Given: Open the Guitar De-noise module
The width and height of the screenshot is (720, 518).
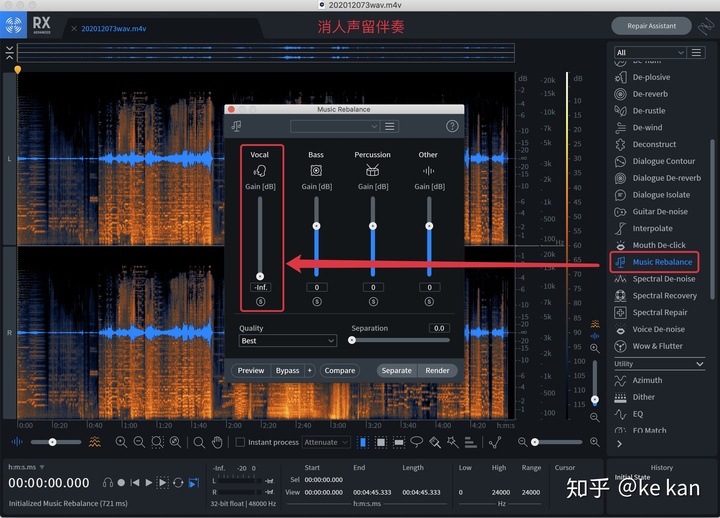Looking at the screenshot, I should click(651, 212).
